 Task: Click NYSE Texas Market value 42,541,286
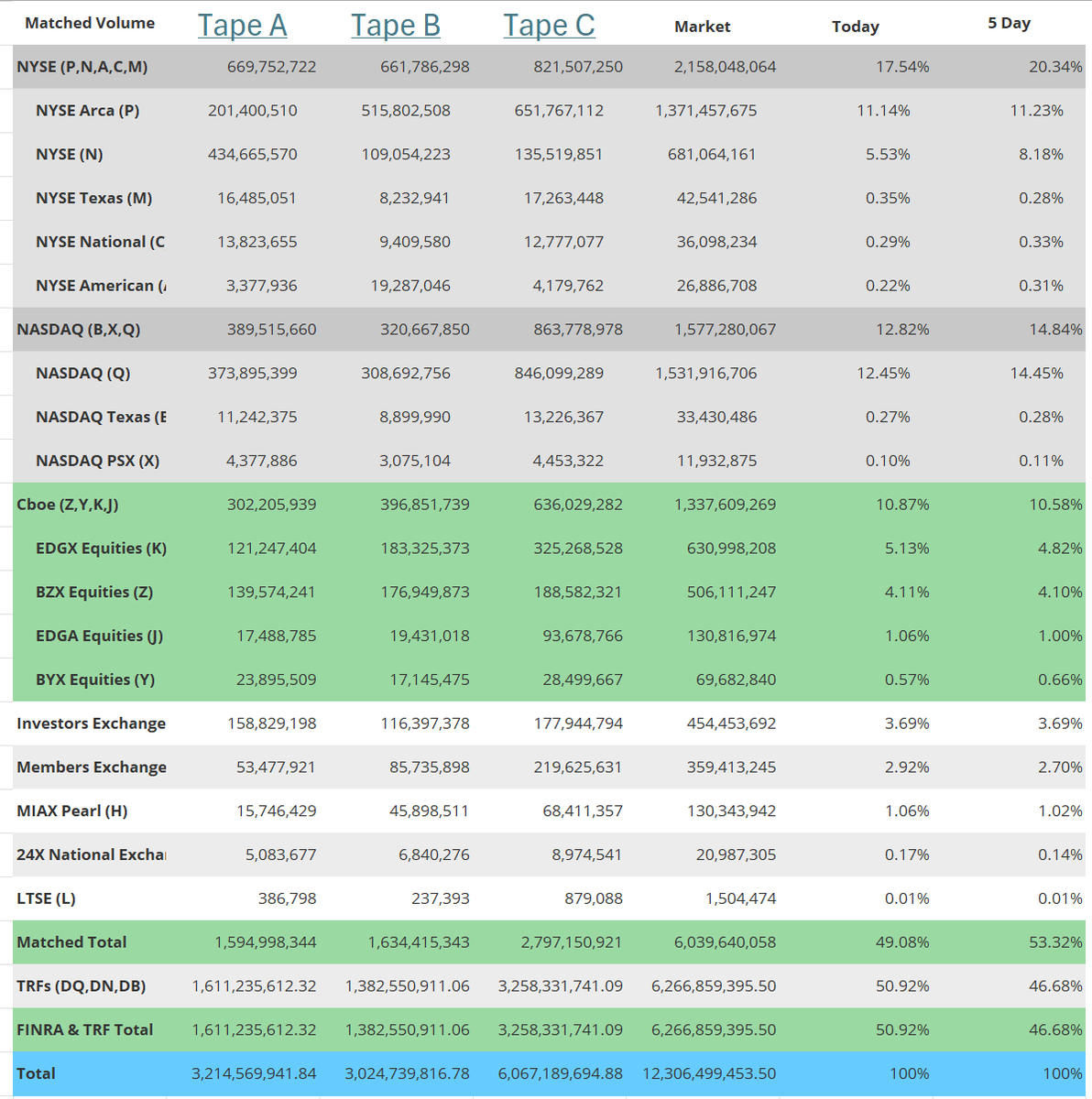click(x=717, y=199)
